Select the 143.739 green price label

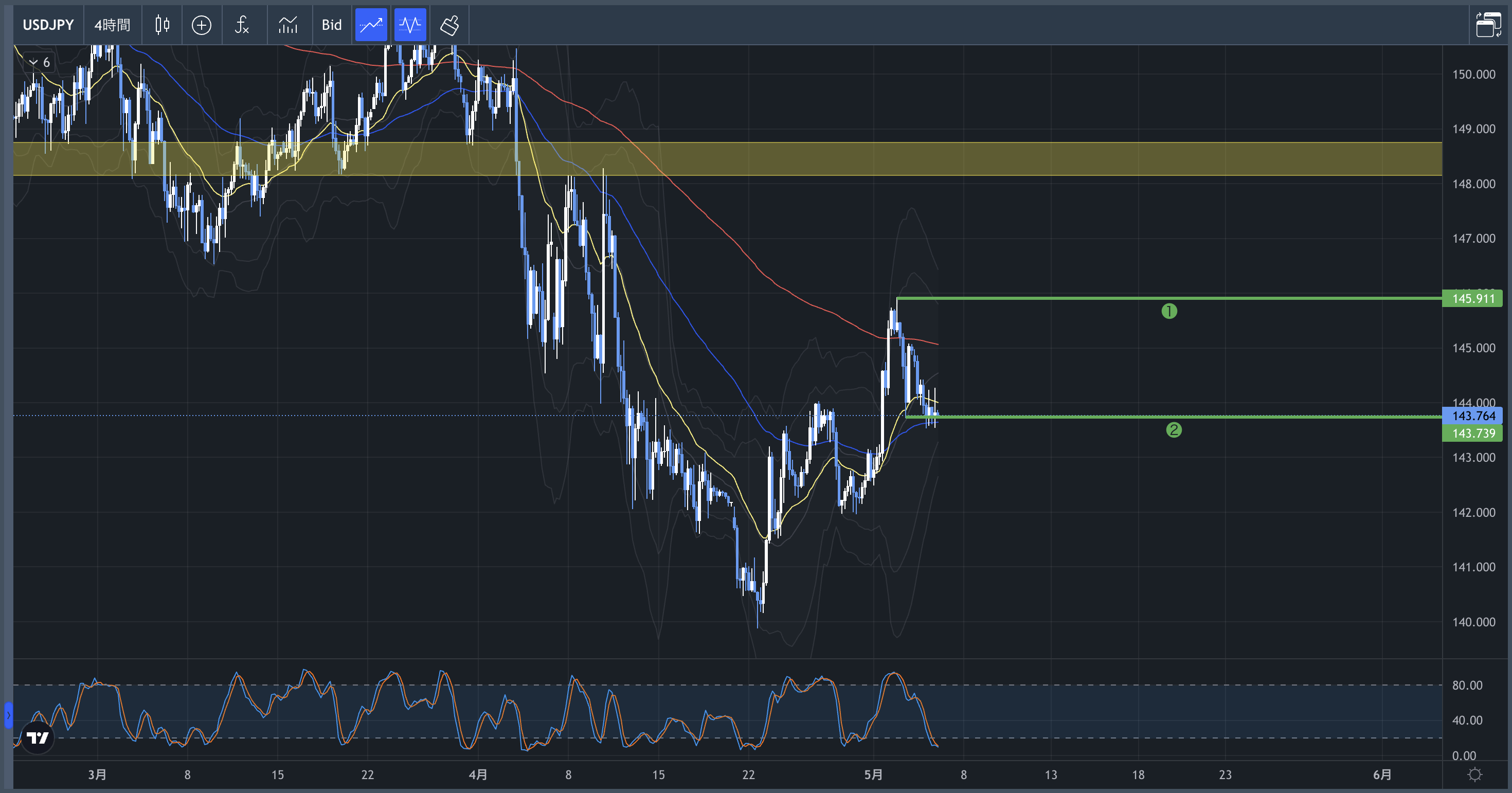pyautogui.click(x=1472, y=433)
